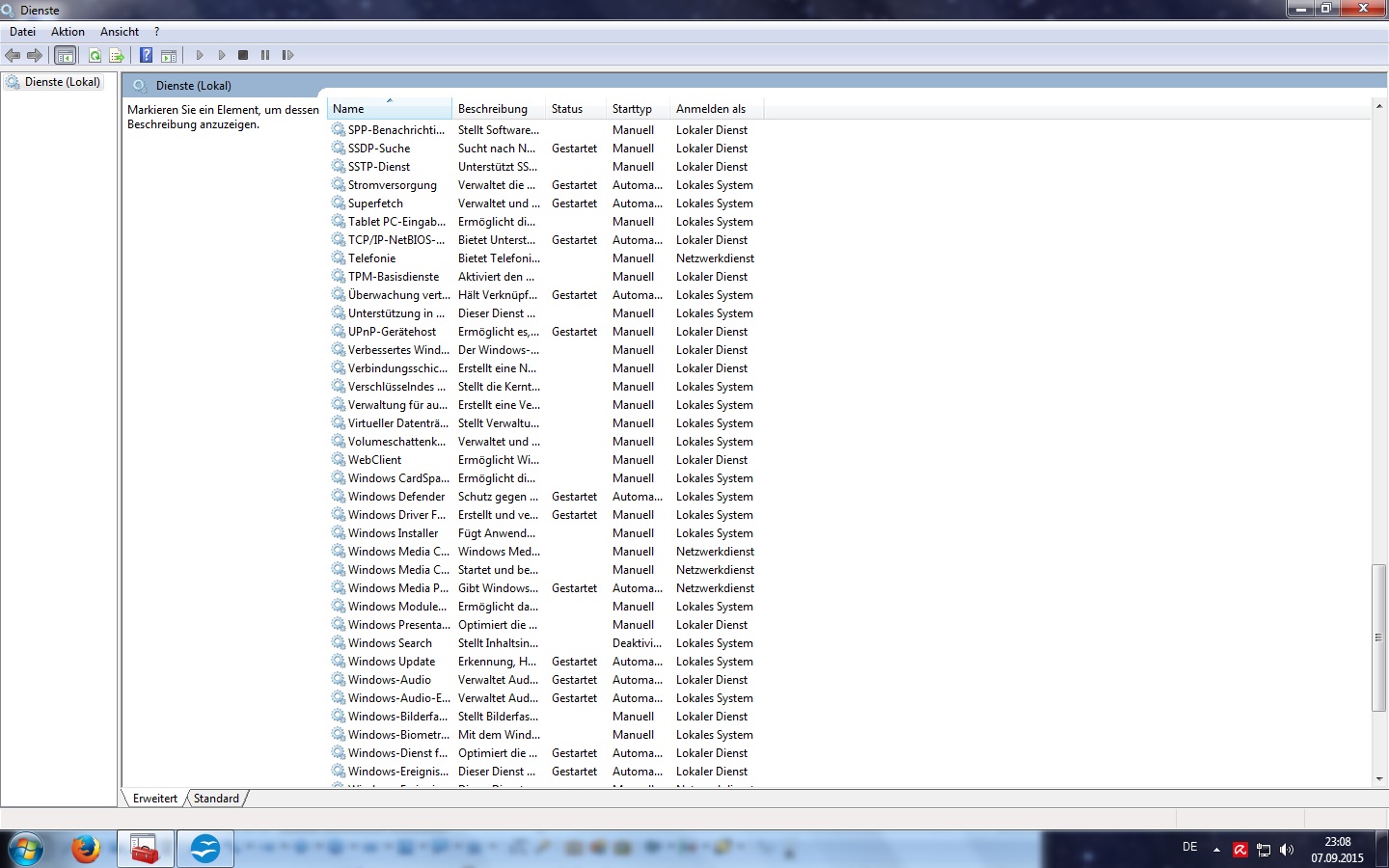
Task: Click the vertical scrollbar thumb
Action: pyautogui.click(x=1378, y=637)
